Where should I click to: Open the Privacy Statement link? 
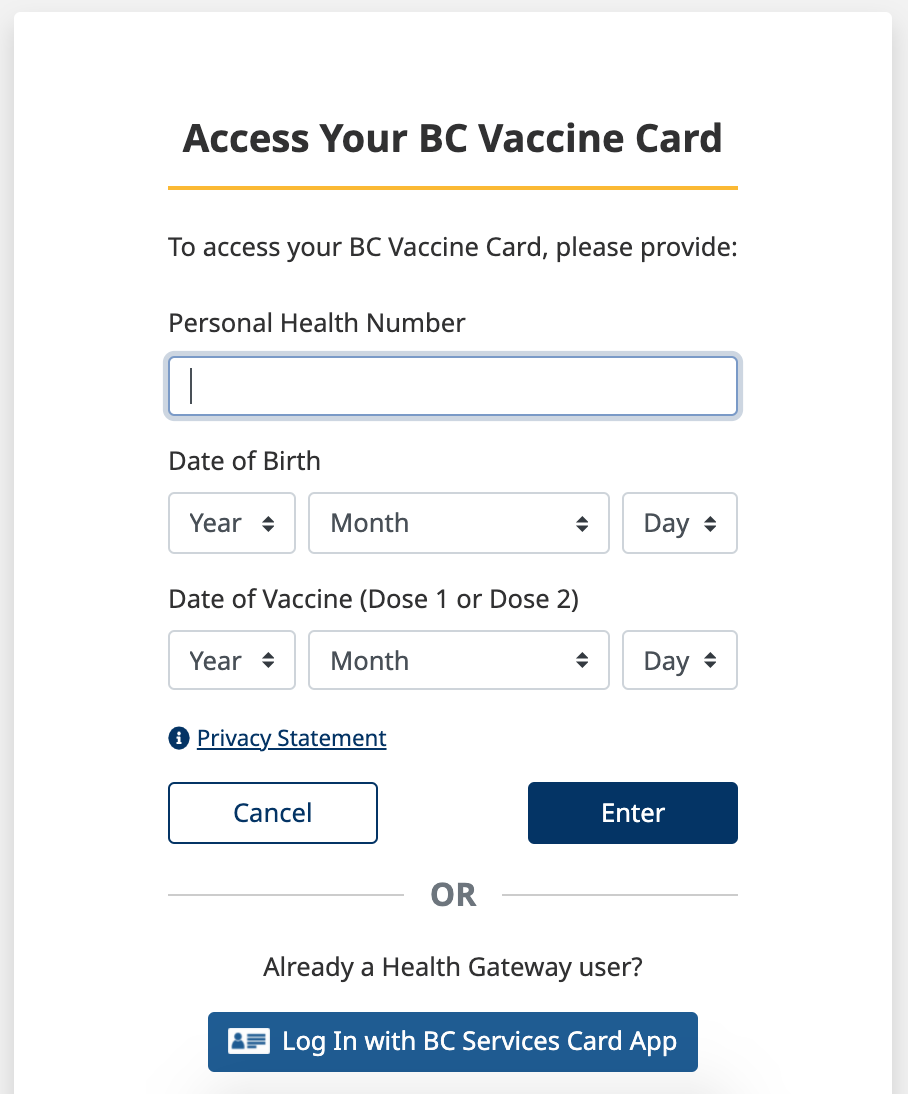click(291, 738)
